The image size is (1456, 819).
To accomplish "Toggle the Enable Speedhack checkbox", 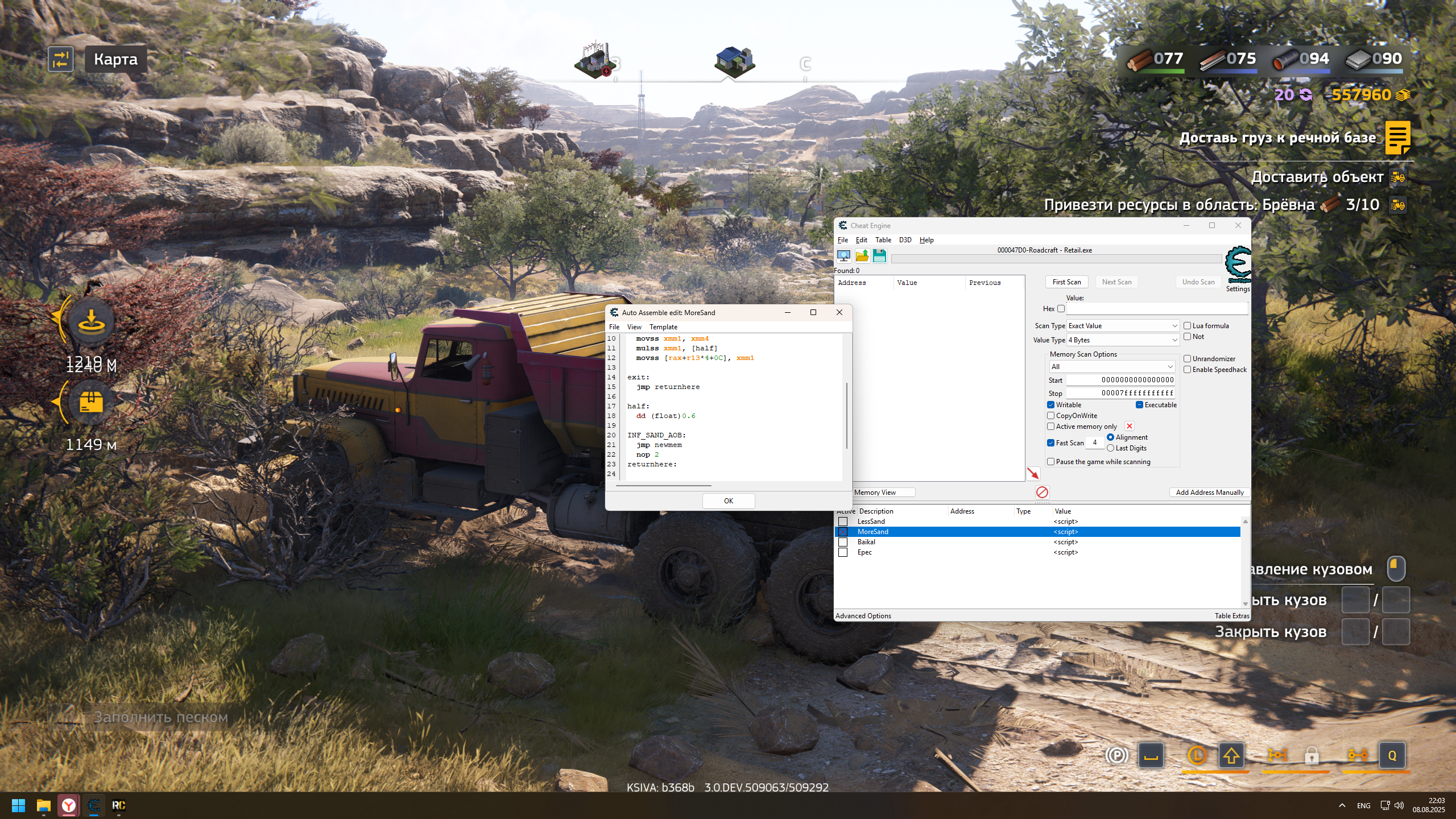I will coord(1188,370).
